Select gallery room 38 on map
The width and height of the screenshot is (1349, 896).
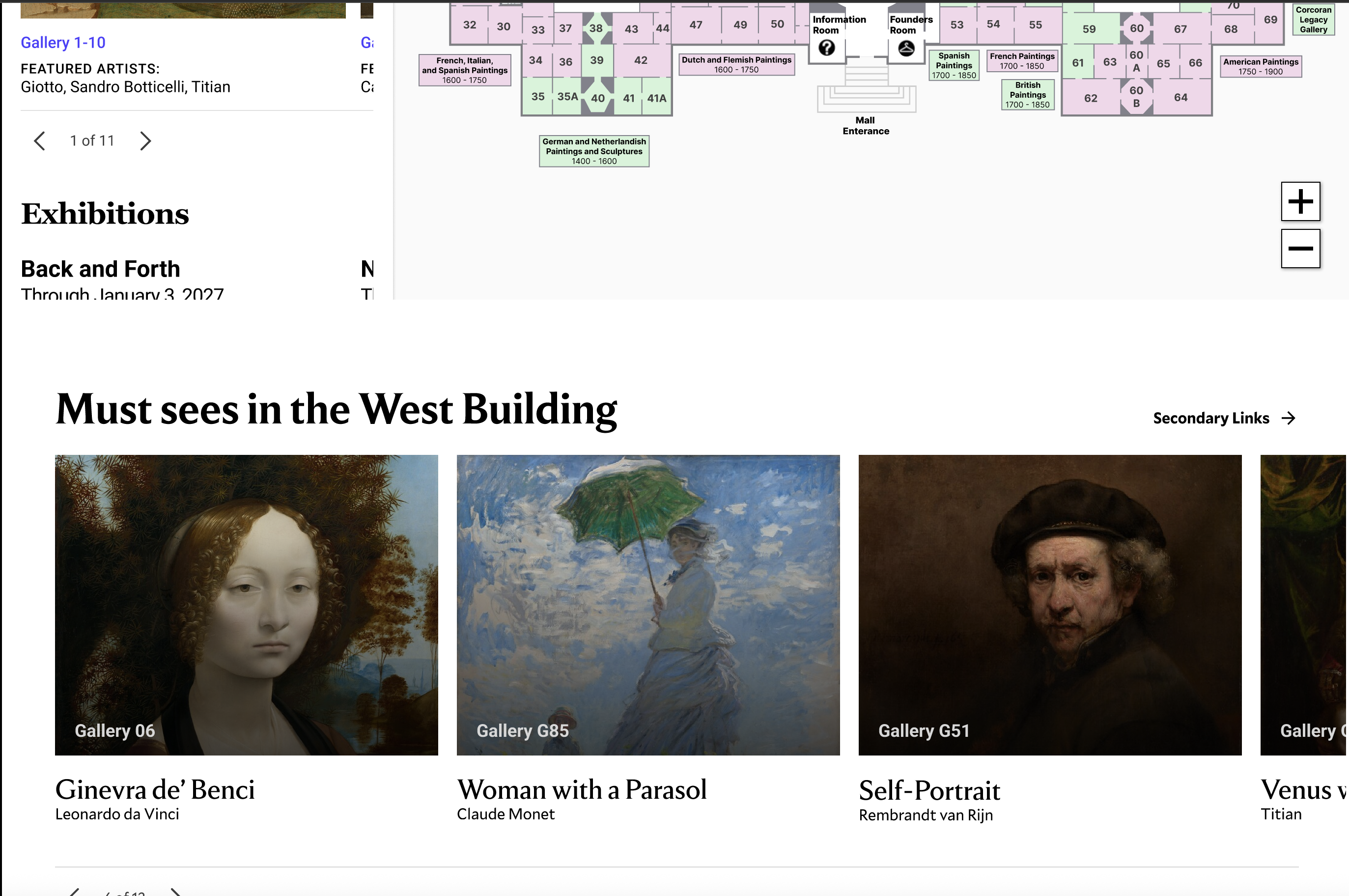[x=596, y=28]
